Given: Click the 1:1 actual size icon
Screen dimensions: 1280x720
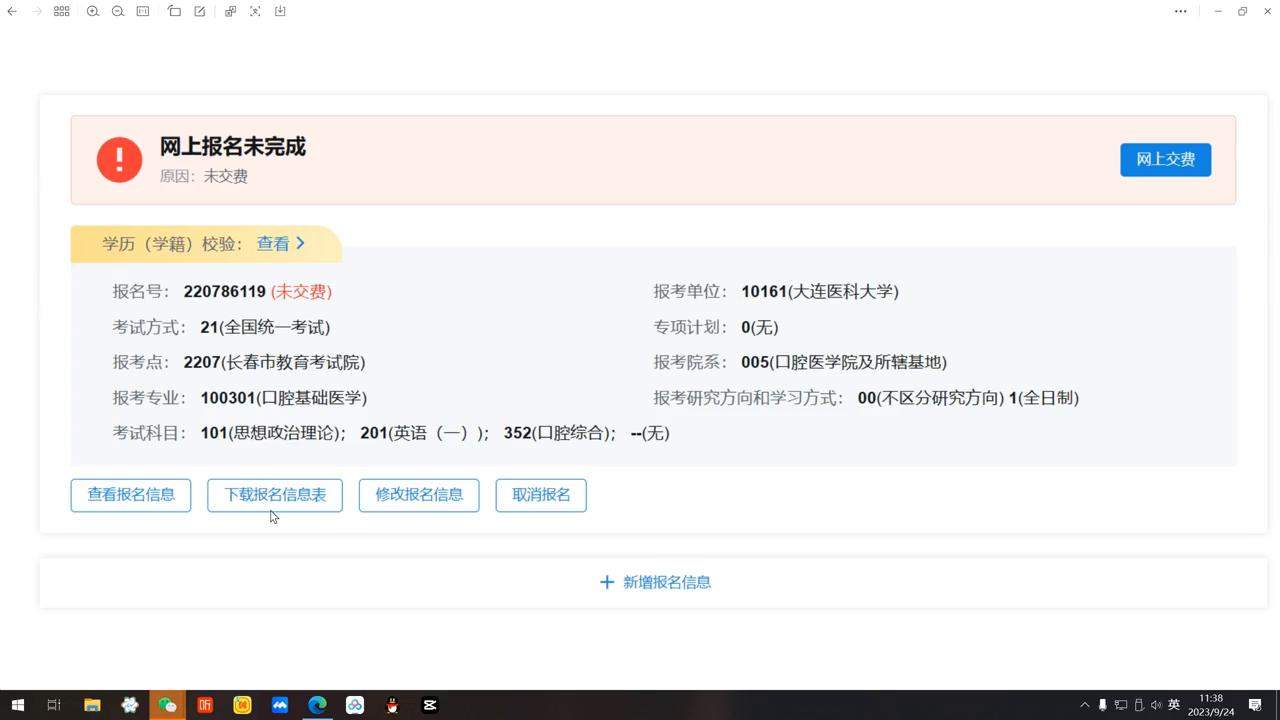Looking at the screenshot, I should pyautogui.click(x=144, y=11).
